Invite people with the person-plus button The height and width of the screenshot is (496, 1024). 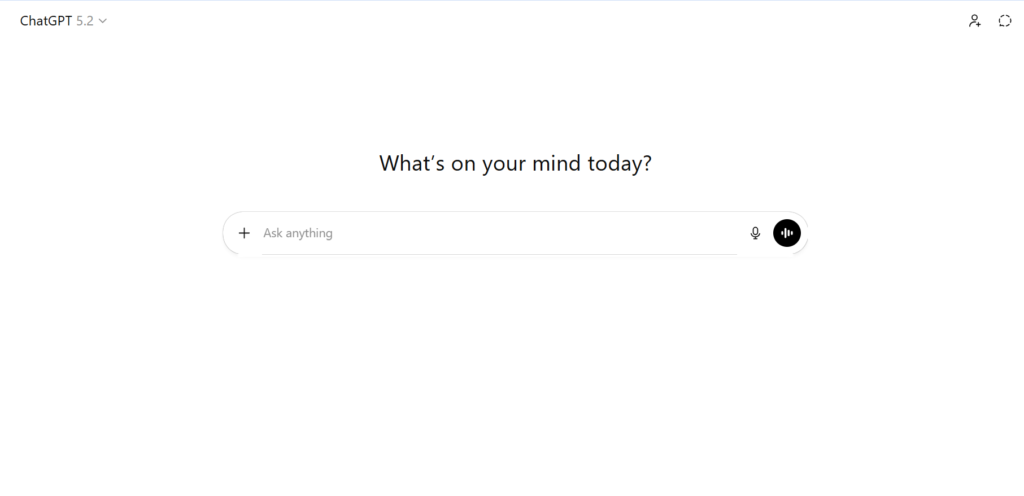tap(975, 21)
